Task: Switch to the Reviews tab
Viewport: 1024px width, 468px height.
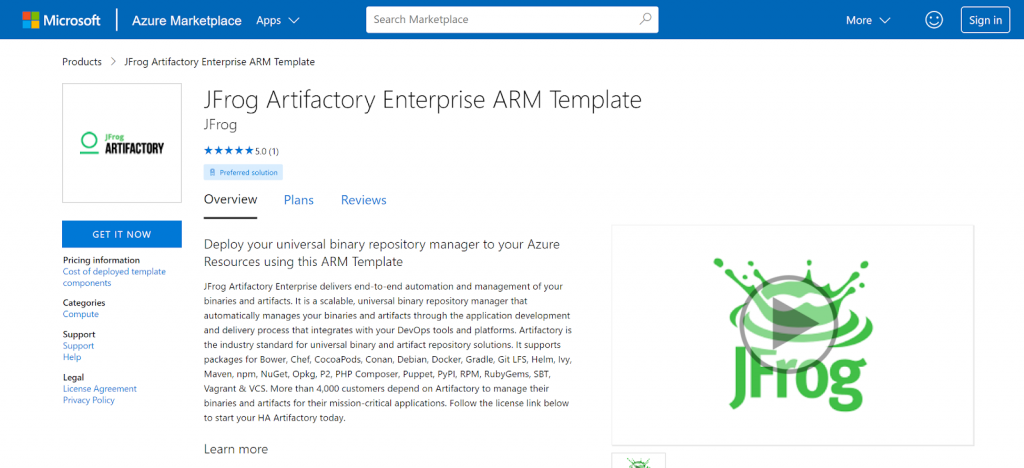Action: (x=363, y=200)
